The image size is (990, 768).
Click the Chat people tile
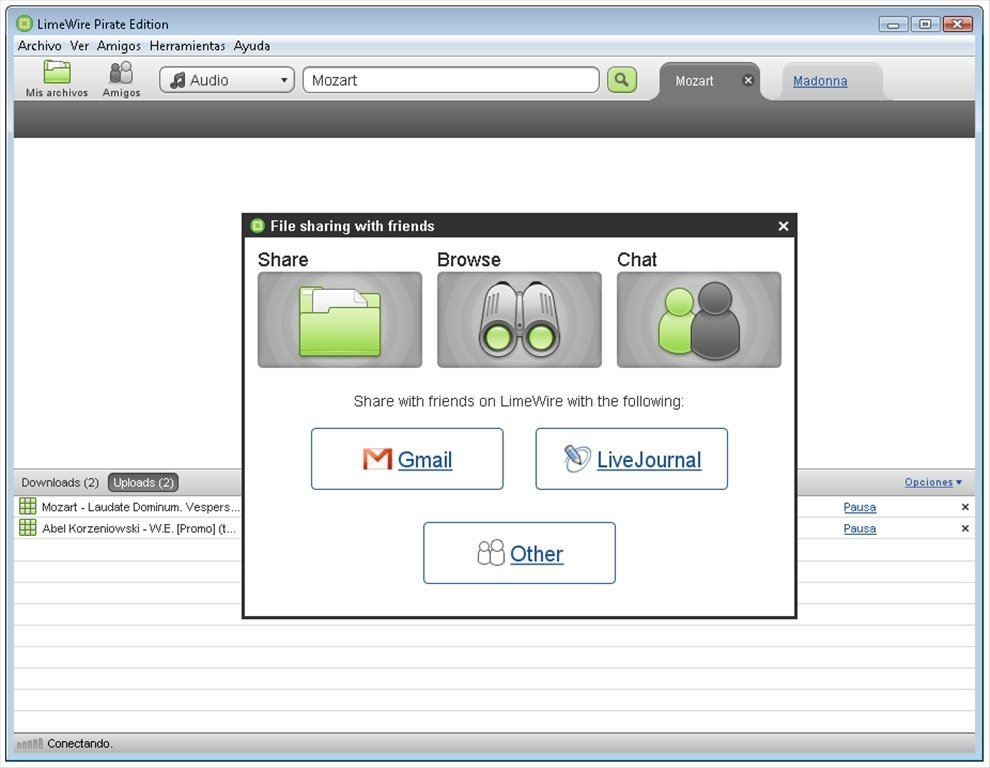click(x=699, y=320)
